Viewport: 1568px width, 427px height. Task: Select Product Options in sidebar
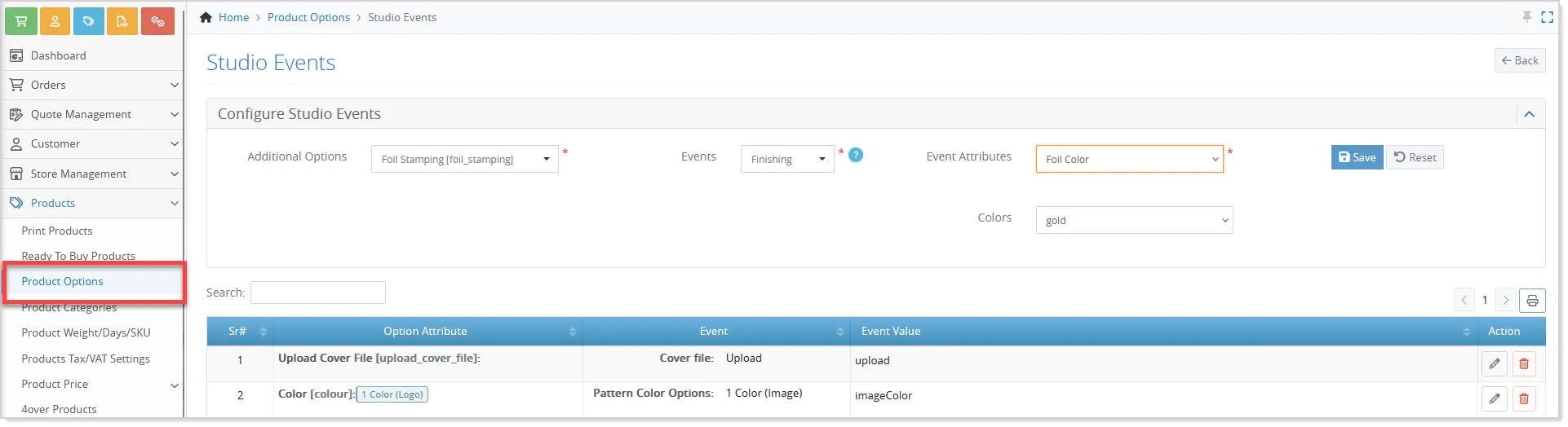[x=62, y=281]
